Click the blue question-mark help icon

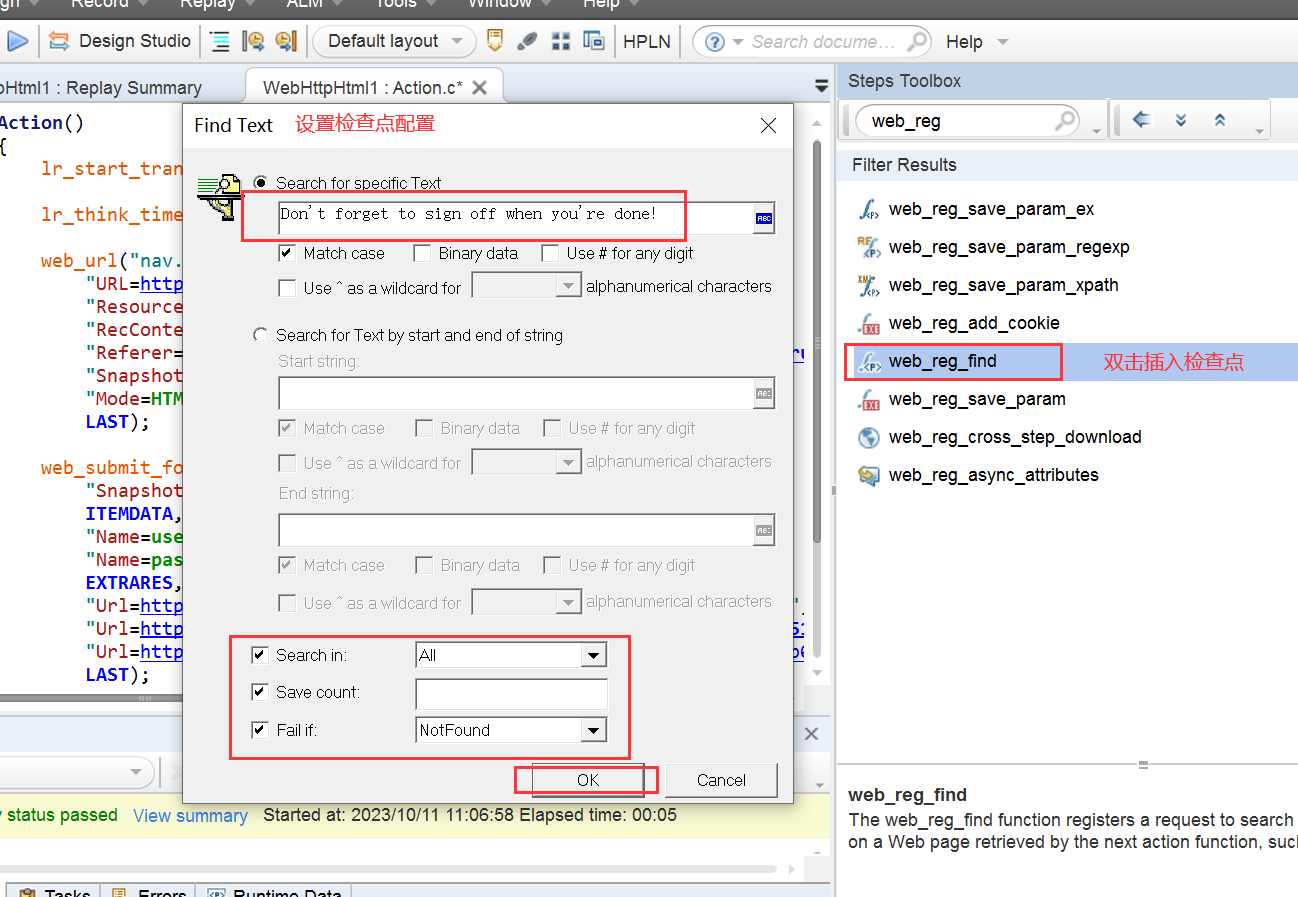(x=714, y=42)
